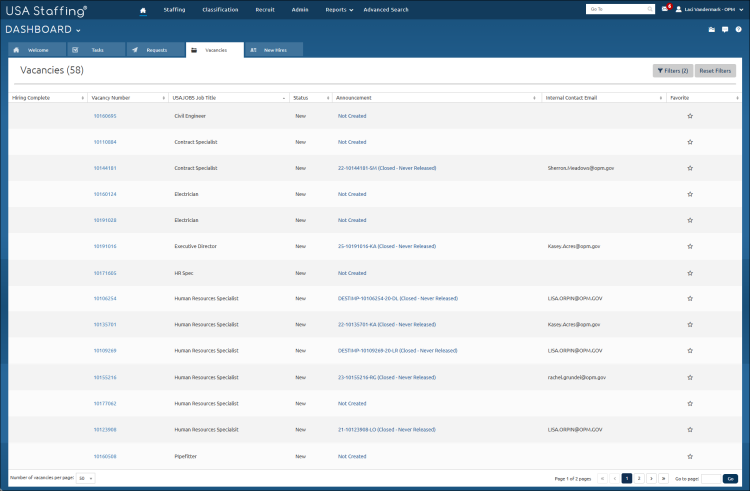
Task: Go to the home icon in the top navigation
Action: [143, 10]
